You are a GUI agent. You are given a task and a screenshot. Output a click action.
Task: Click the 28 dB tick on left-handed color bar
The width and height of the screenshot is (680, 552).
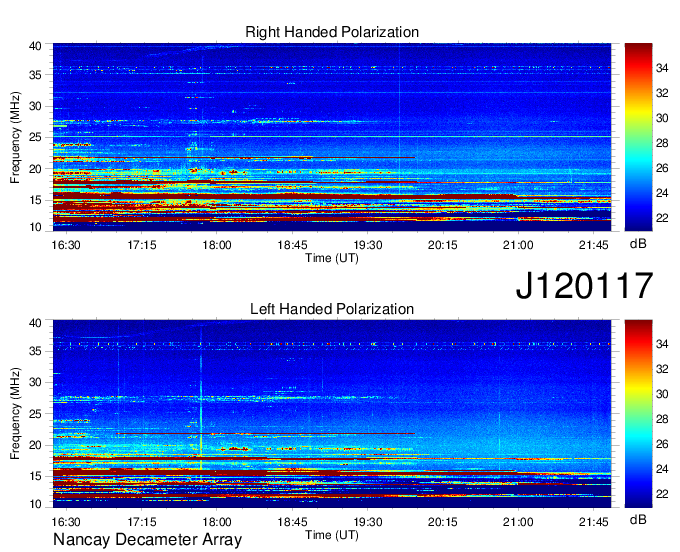coord(662,419)
